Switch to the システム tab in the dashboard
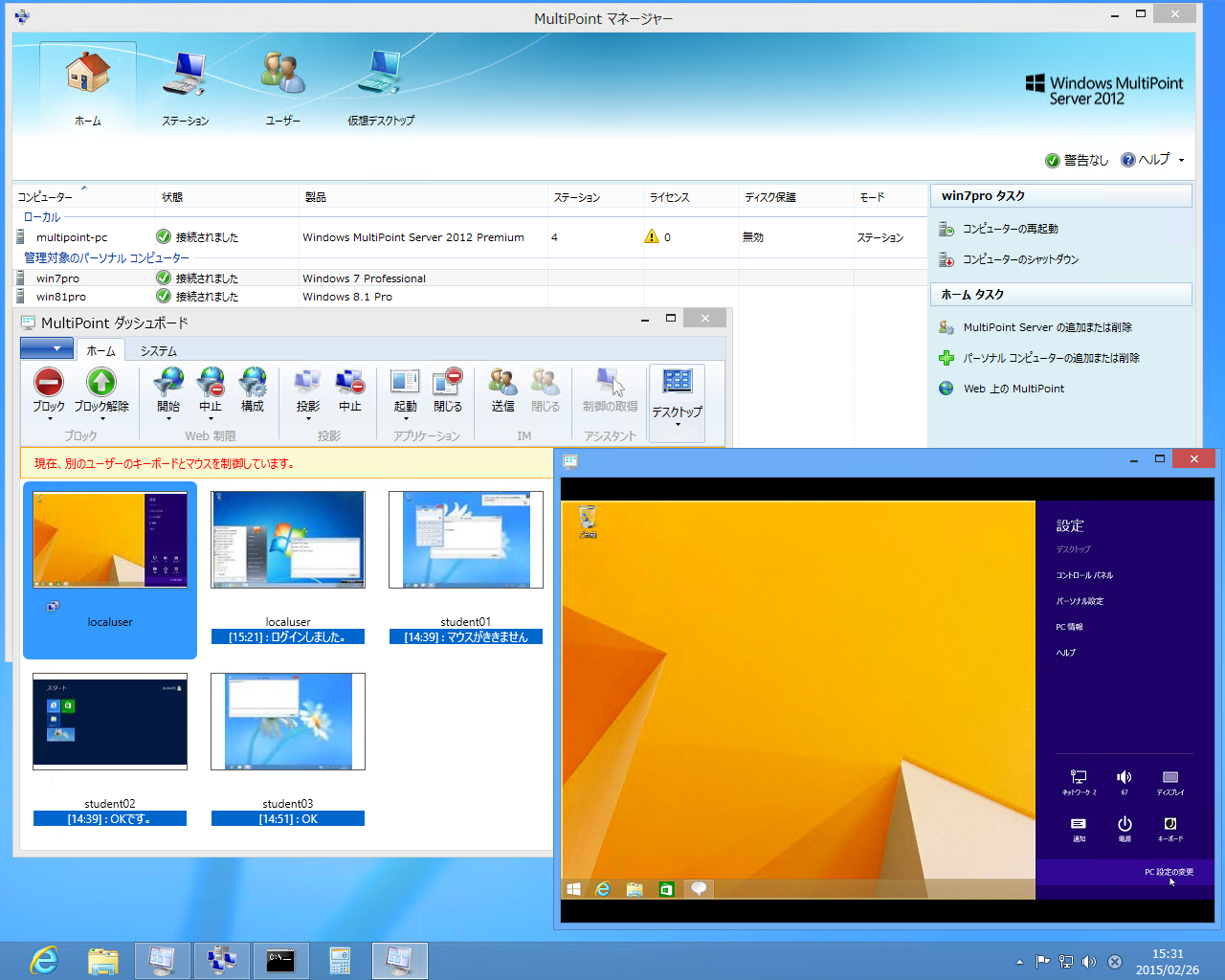Viewport: 1225px width, 980px height. 157,349
